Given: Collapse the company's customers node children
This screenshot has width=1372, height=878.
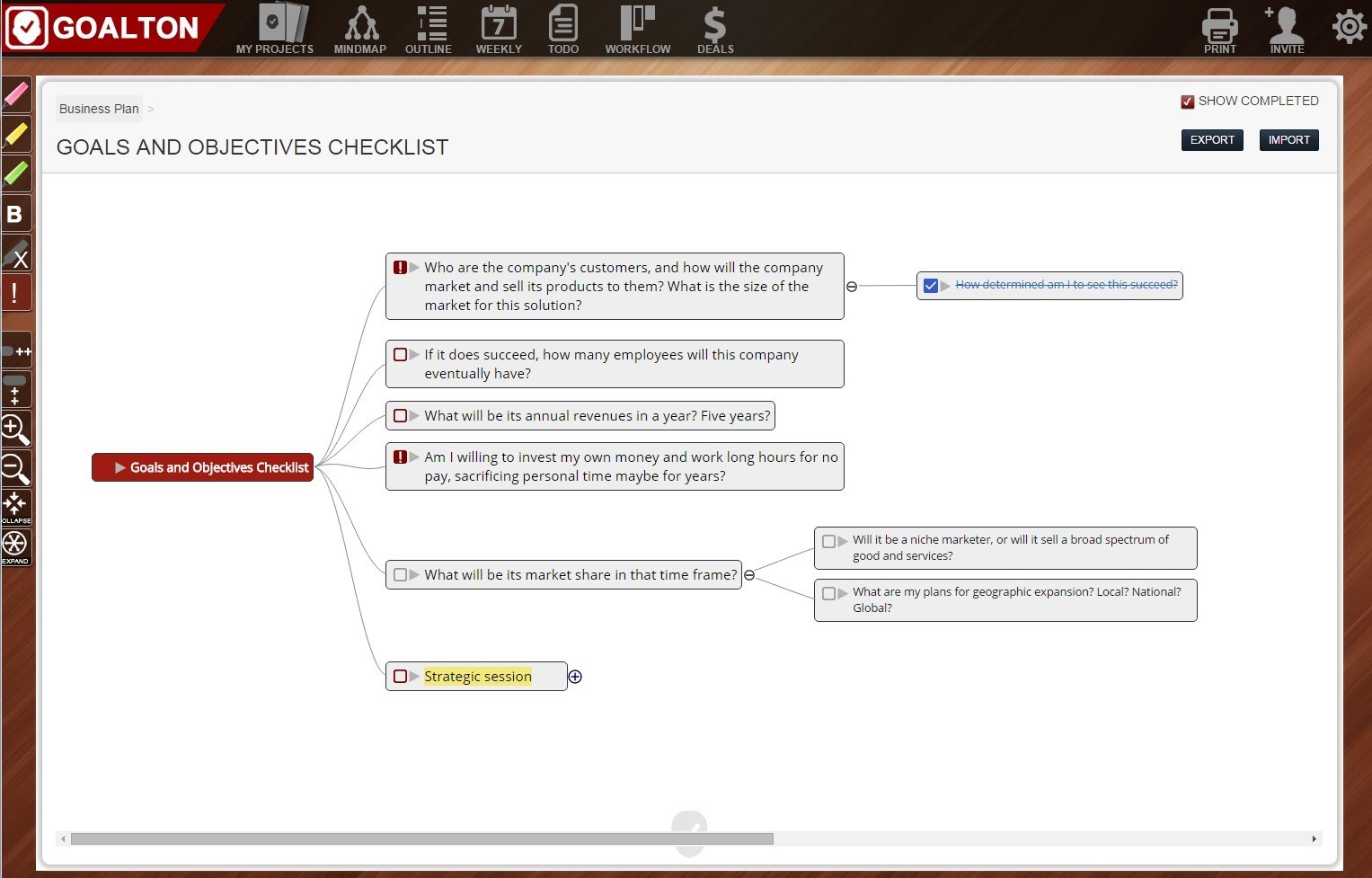Looking at the screenshot, I should 852,287.
